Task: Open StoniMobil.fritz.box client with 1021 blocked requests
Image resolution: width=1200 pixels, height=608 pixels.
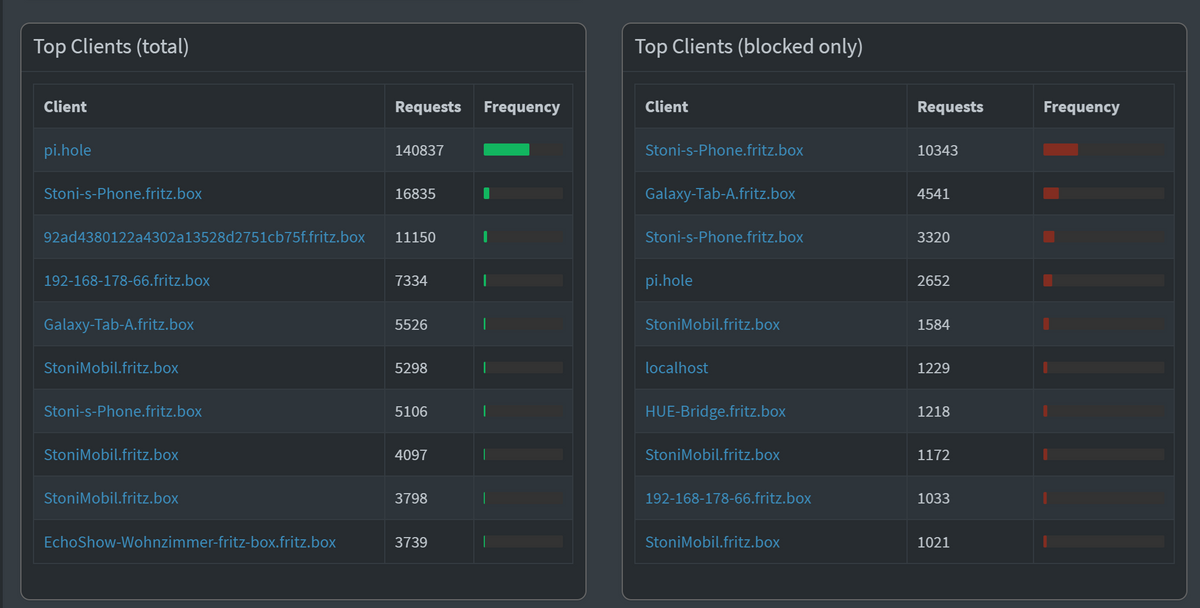Action: click(x=712, y=542)
